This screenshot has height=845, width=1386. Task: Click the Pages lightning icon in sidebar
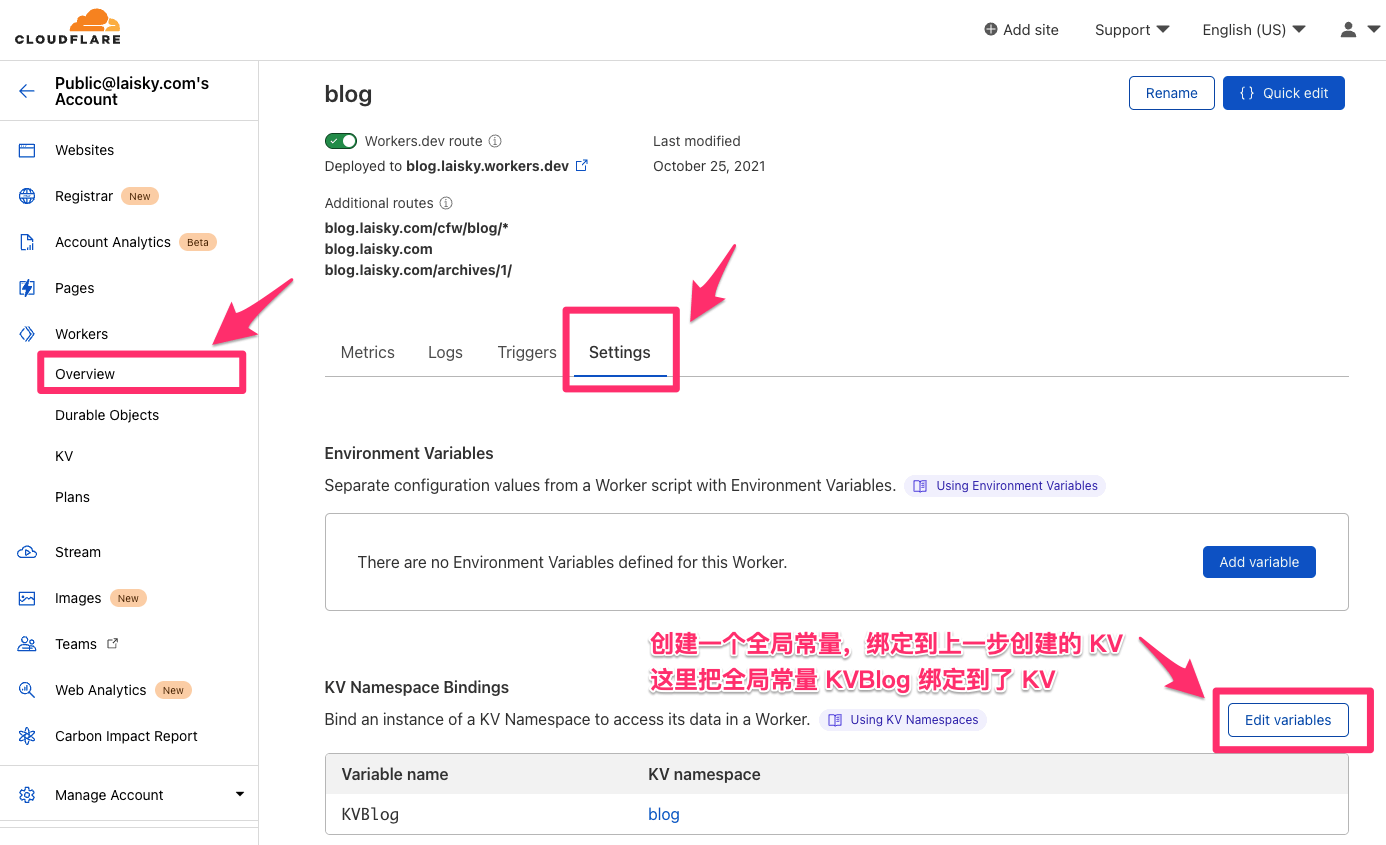[27, 288]
